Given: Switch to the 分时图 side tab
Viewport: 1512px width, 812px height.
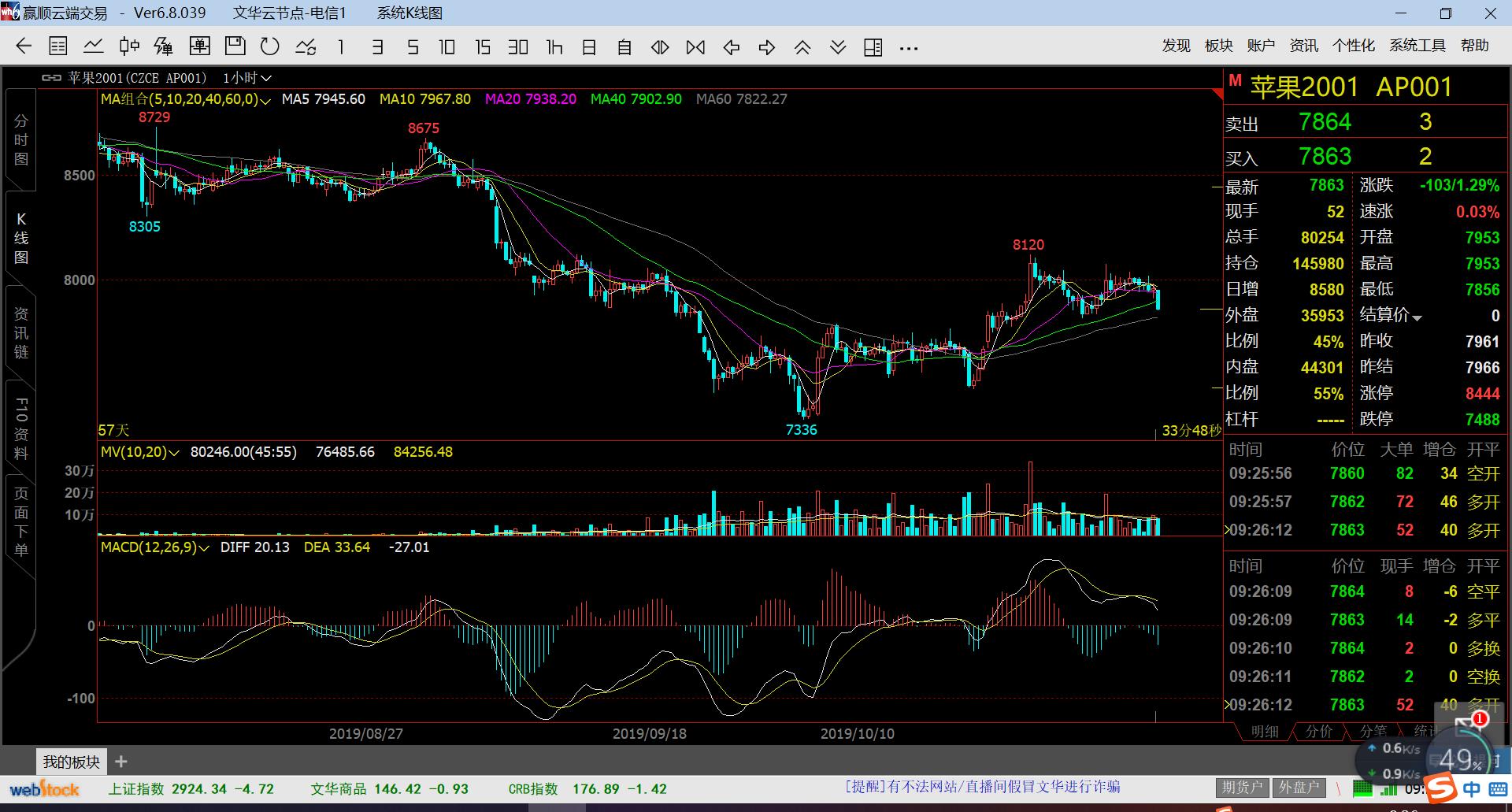Looking at the screenshot, I should (21, 140).
